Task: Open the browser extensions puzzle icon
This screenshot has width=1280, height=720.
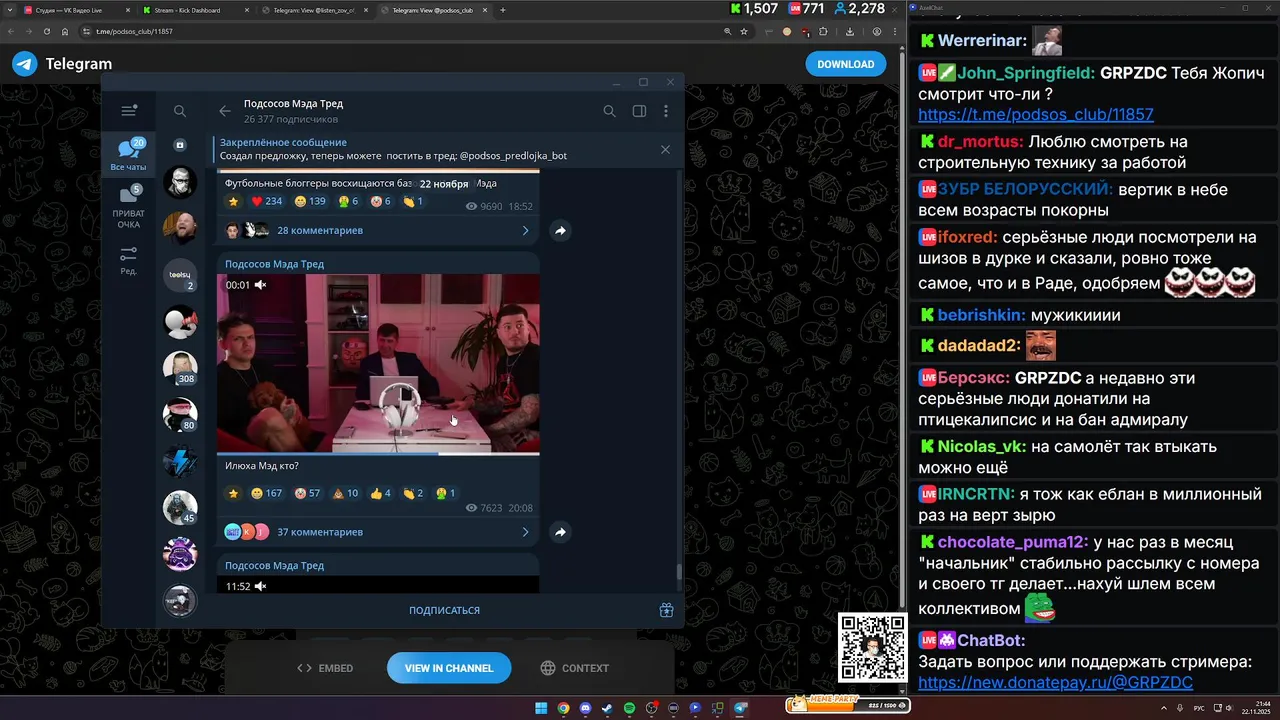Action: click(x=823, y=31)
